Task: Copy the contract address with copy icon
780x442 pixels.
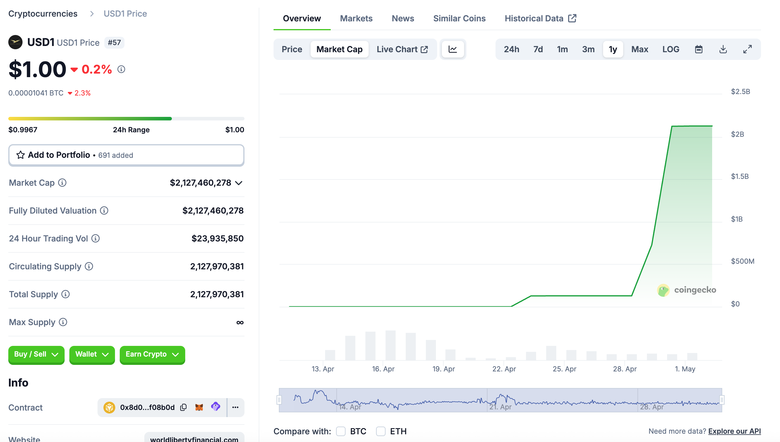Action: [x=184, y=407]
